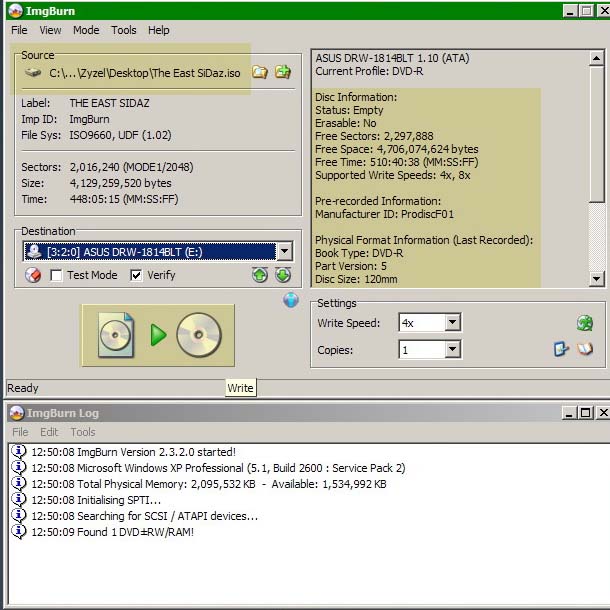Click info icon beside 'Initialising SPTI...'
The image size is (610, 610).
click(18, 500)
